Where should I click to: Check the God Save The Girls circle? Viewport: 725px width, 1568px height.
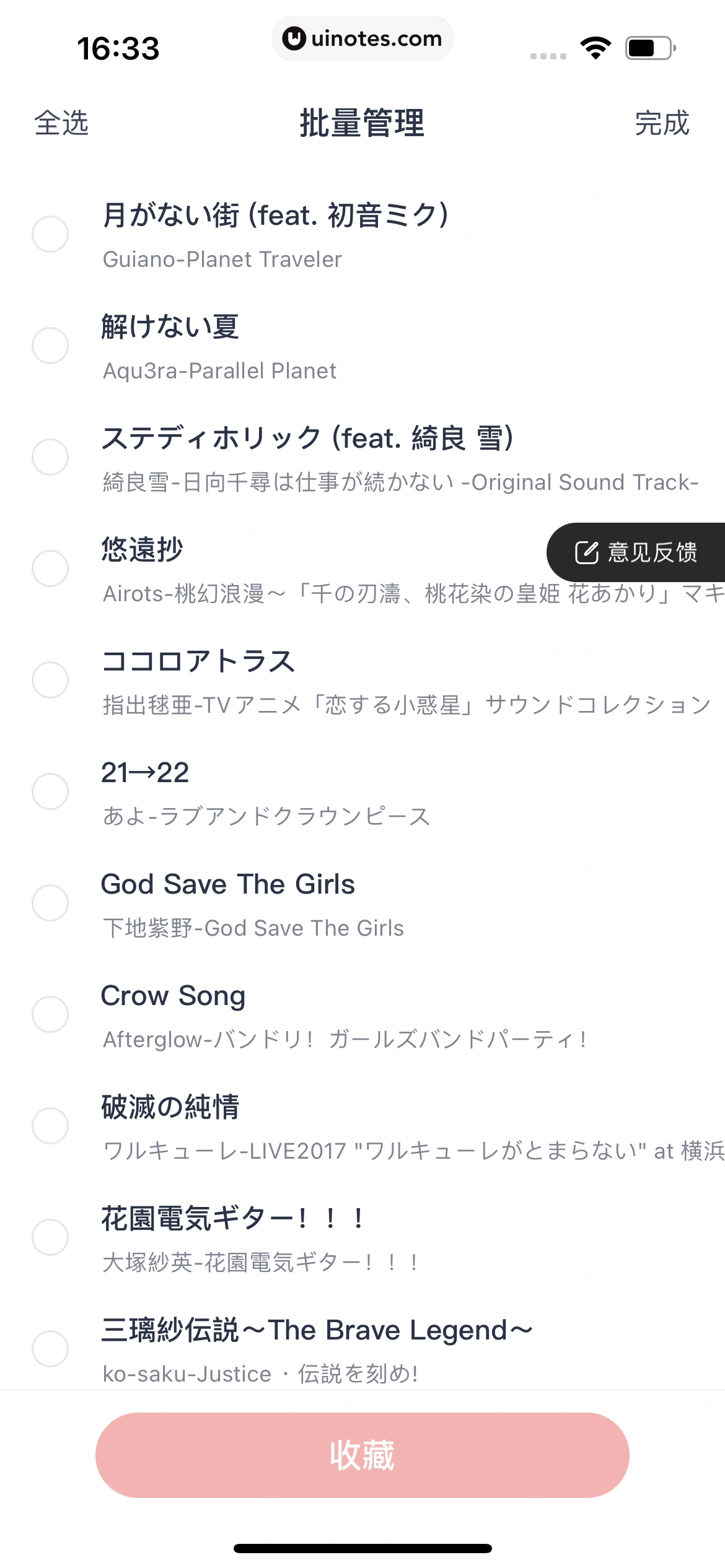pos(50,903)
